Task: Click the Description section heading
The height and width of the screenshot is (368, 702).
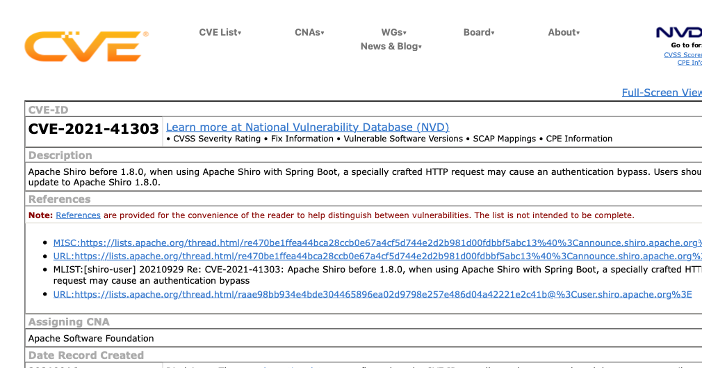Action: pyautogui.click(x=60, y=155)
